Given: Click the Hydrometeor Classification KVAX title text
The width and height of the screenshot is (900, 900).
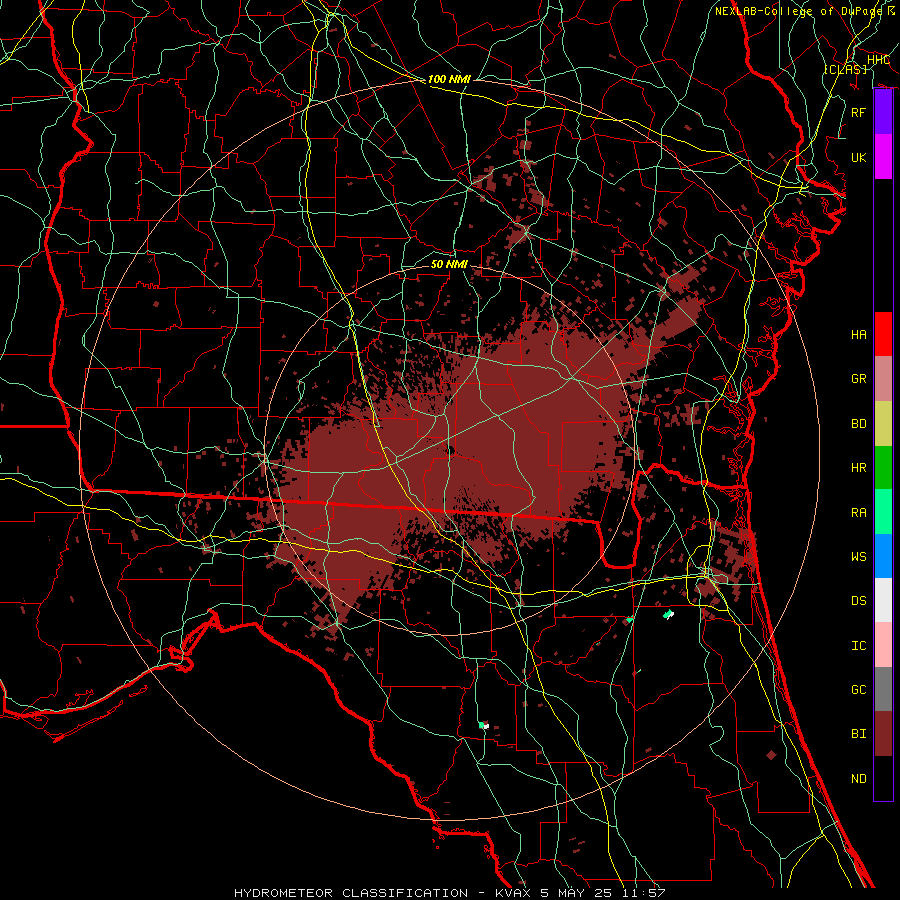Looking at the screenshot, I should click(449, 893).
